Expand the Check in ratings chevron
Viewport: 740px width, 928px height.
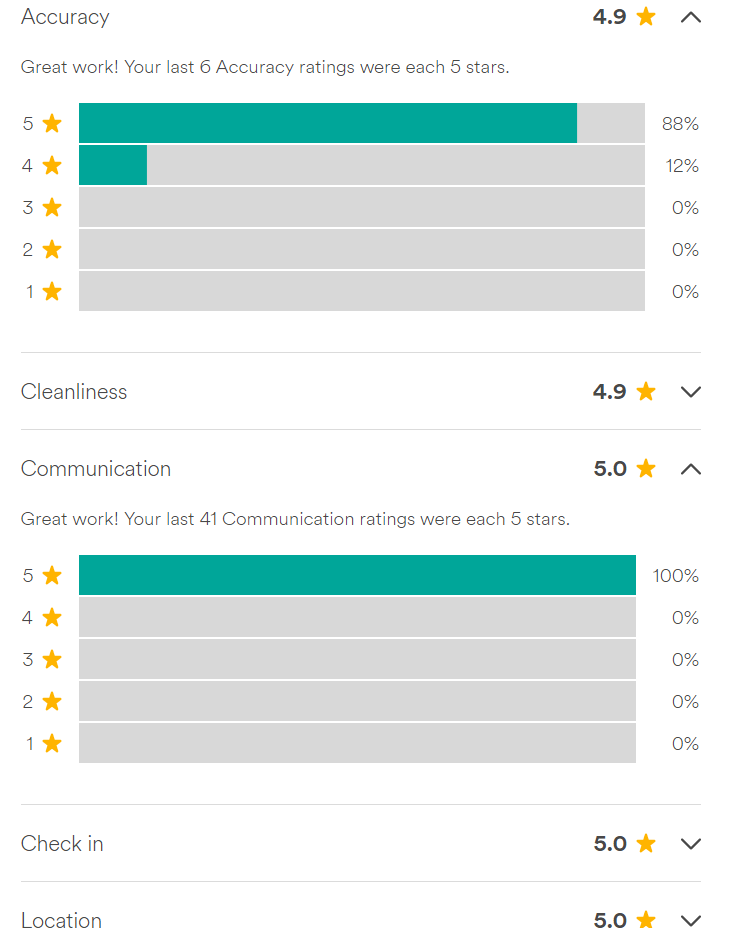(x=690, y=844)
